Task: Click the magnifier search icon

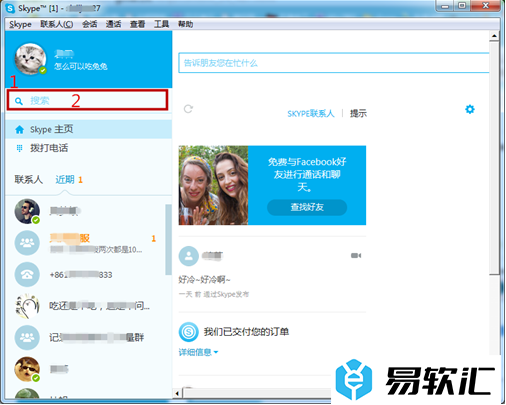Action: (19, 101)
